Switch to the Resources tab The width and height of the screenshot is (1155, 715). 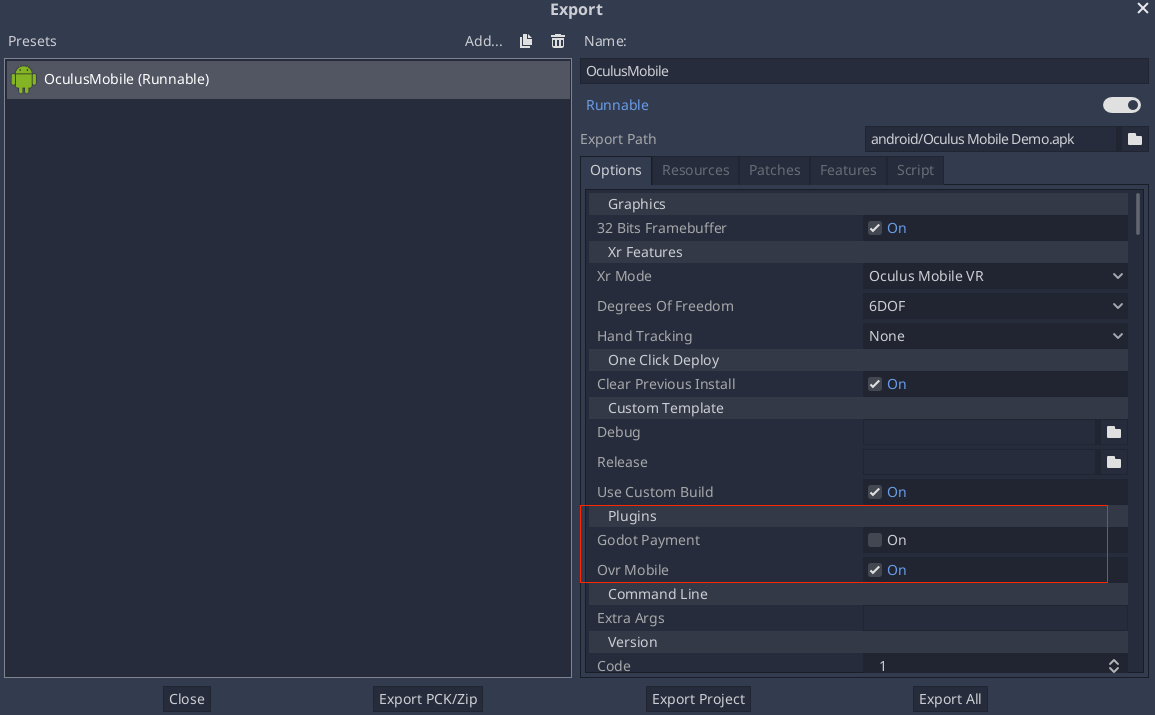pyautogui.click(x=695, y=170)
